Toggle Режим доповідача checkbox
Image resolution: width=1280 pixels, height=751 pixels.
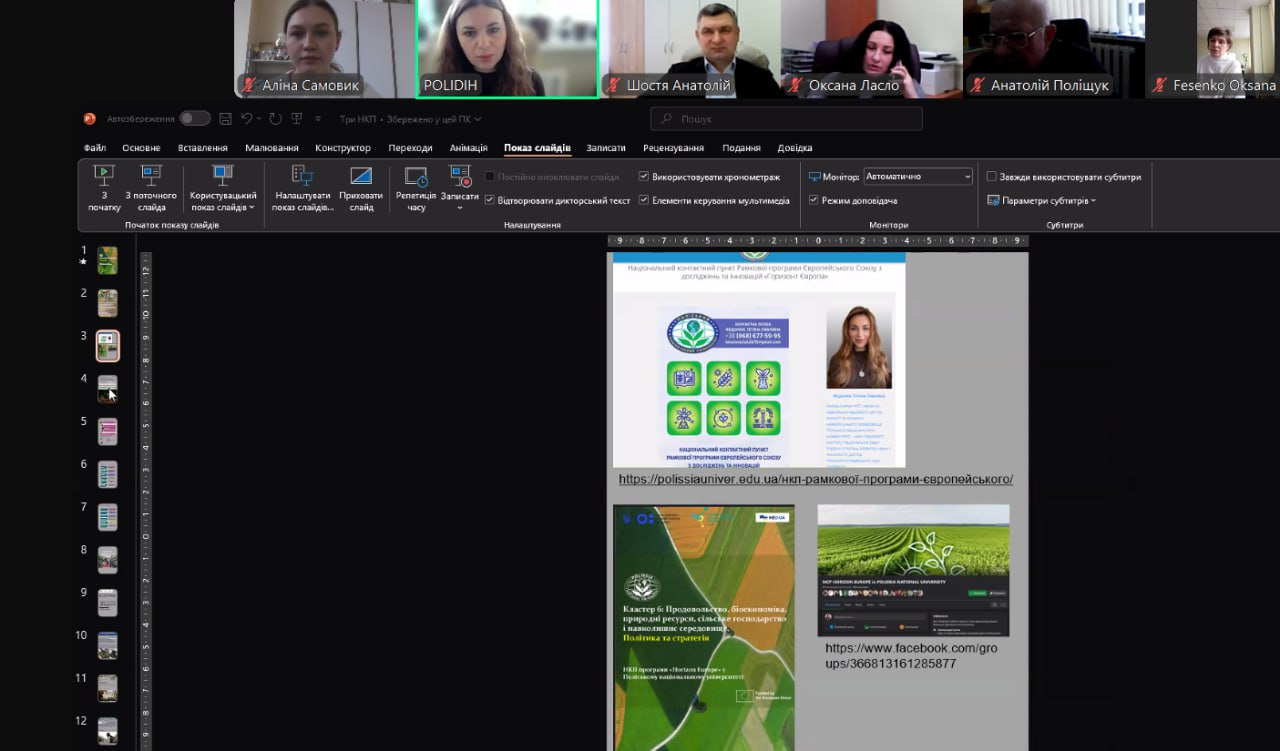814,200
